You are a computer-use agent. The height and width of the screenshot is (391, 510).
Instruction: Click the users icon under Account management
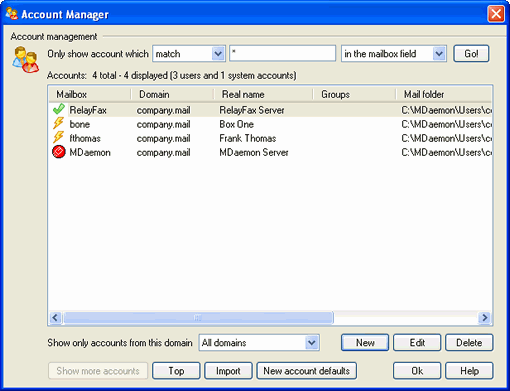(25, 60)
